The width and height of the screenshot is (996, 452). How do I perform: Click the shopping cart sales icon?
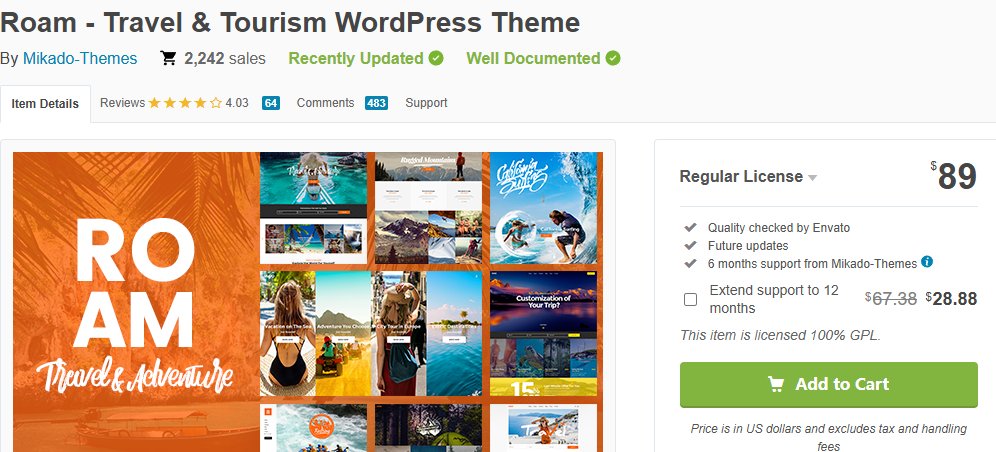click(168, 58)
